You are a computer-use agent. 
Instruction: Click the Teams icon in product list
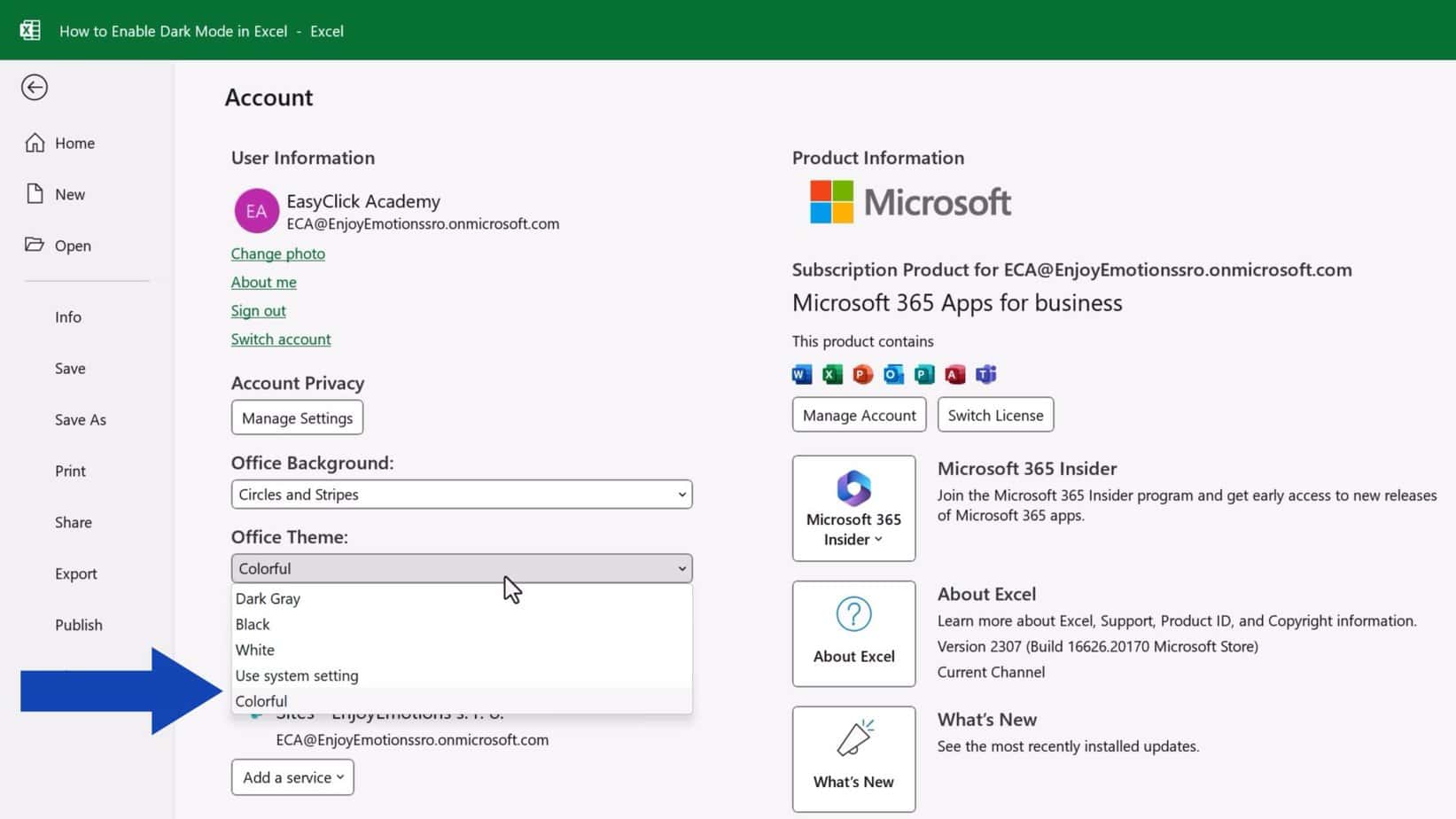click(x=985, y=374)
